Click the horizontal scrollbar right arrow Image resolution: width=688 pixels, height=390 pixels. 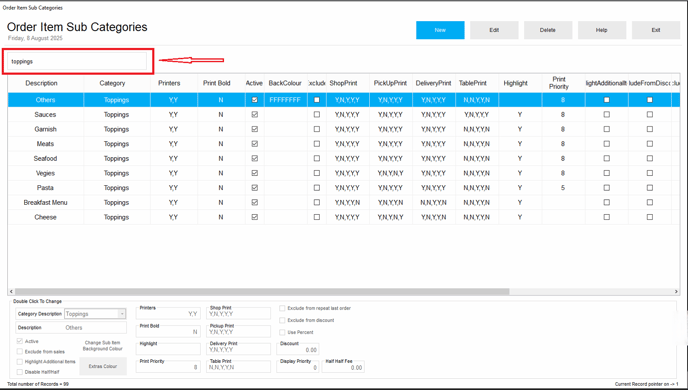click(676, 291)
